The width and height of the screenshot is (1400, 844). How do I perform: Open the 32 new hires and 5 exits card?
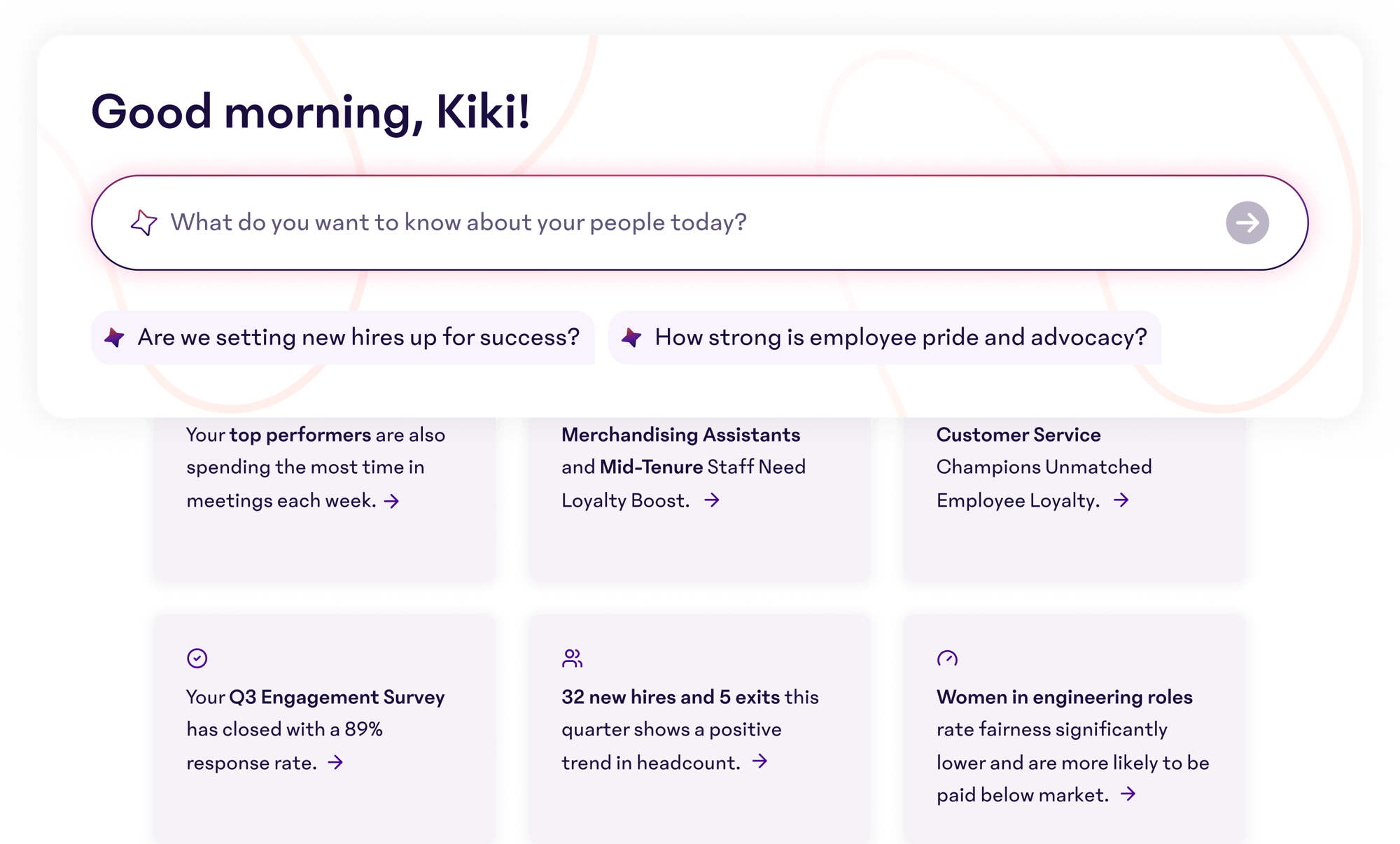click(689, 729)
